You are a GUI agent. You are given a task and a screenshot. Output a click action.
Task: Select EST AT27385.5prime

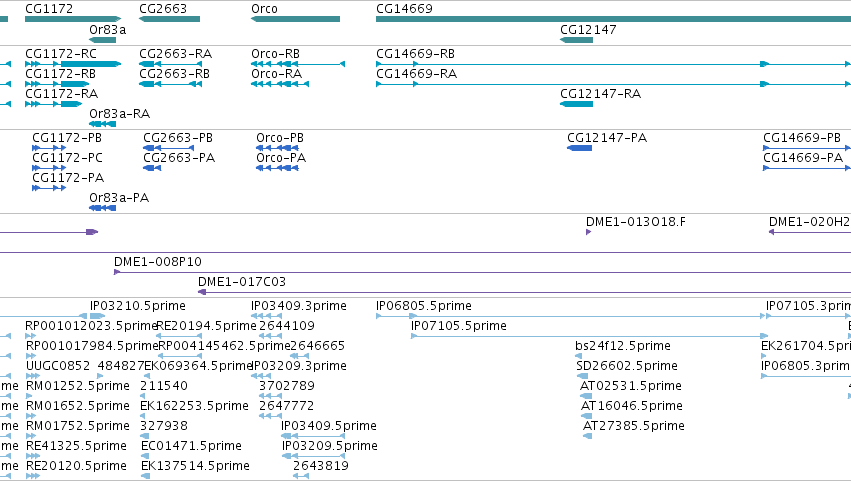tap(633, 427)
